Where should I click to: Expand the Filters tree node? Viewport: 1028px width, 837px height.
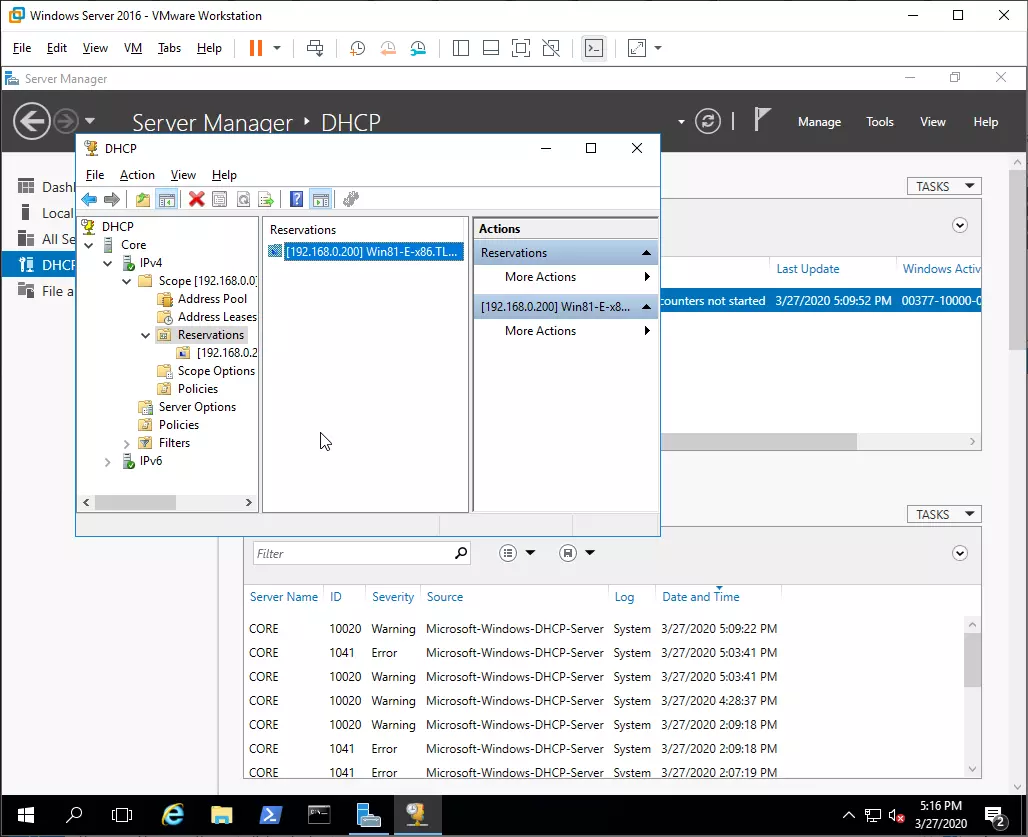coord(127,444)
